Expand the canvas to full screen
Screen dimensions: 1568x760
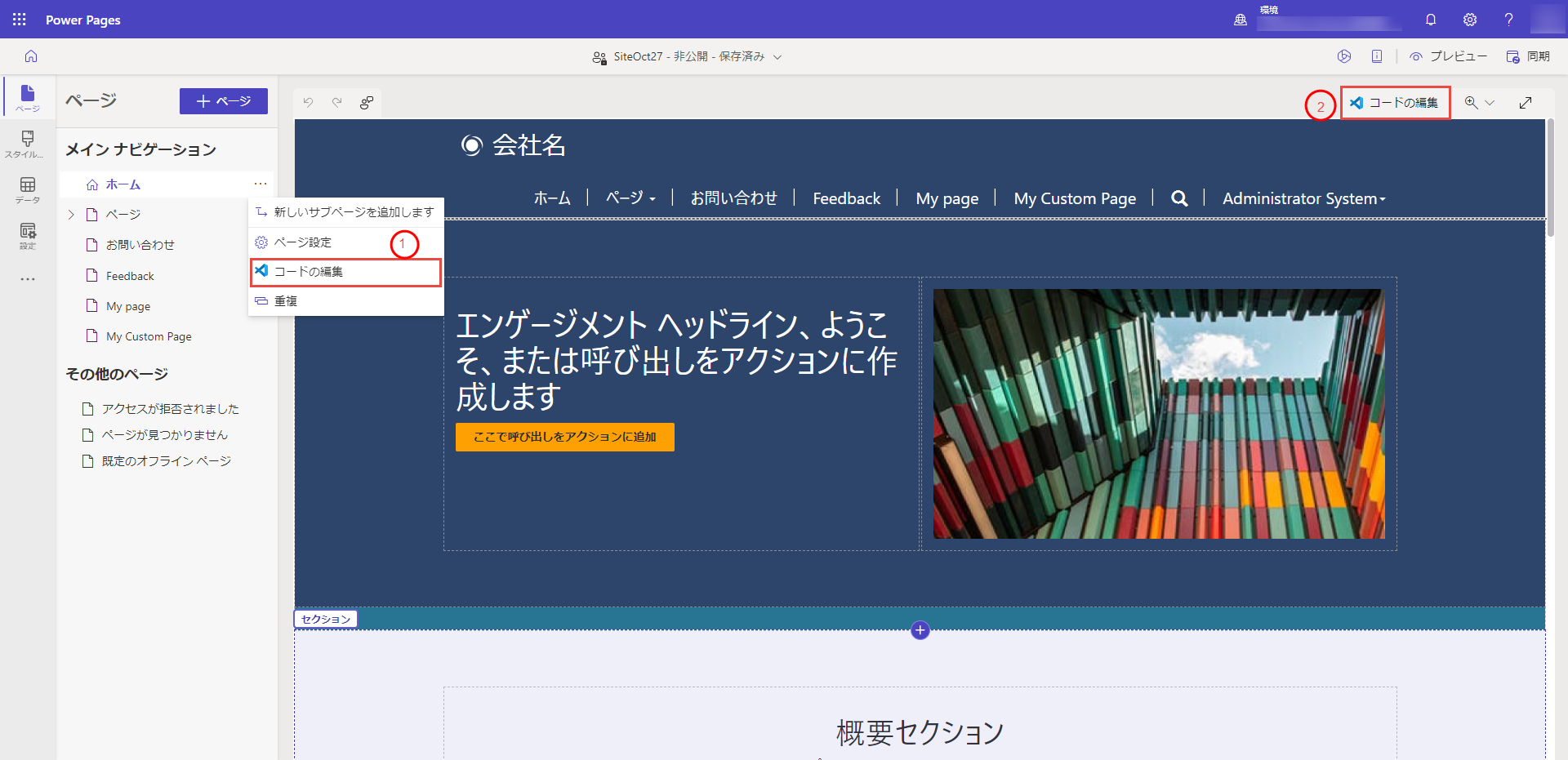(1526, 103)
